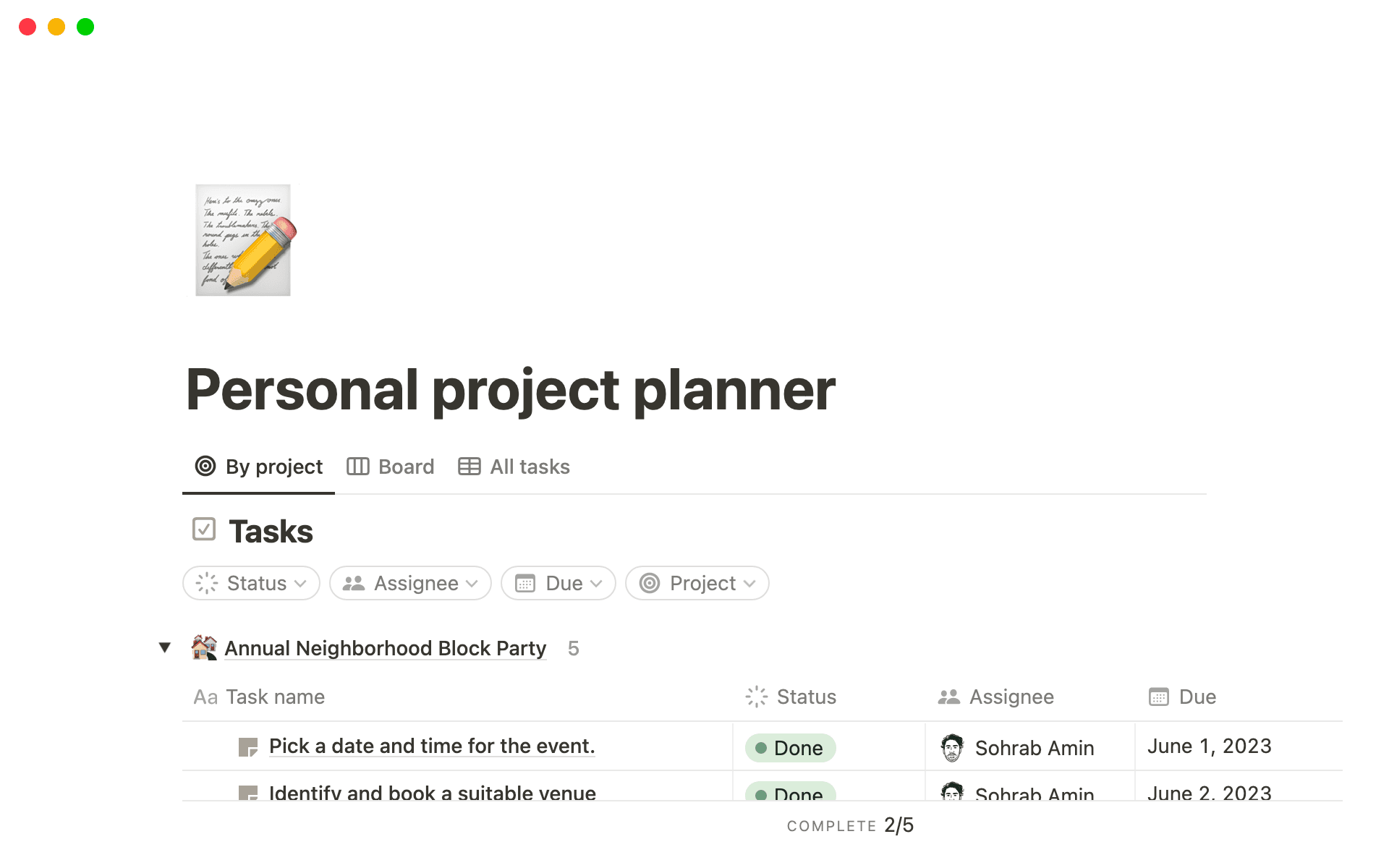Viewport: 1389px width, 868px height.
Task: Open page icon for 'Pick a date' task
Action: pos(248,747)
